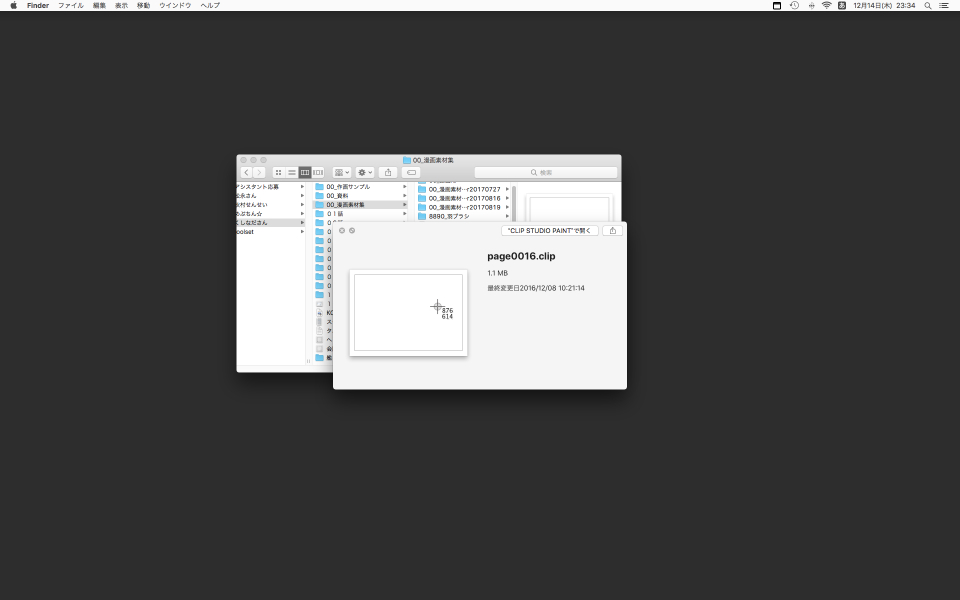
Task: Click the third column scrollbar in Finder
Action: point(514,203)
